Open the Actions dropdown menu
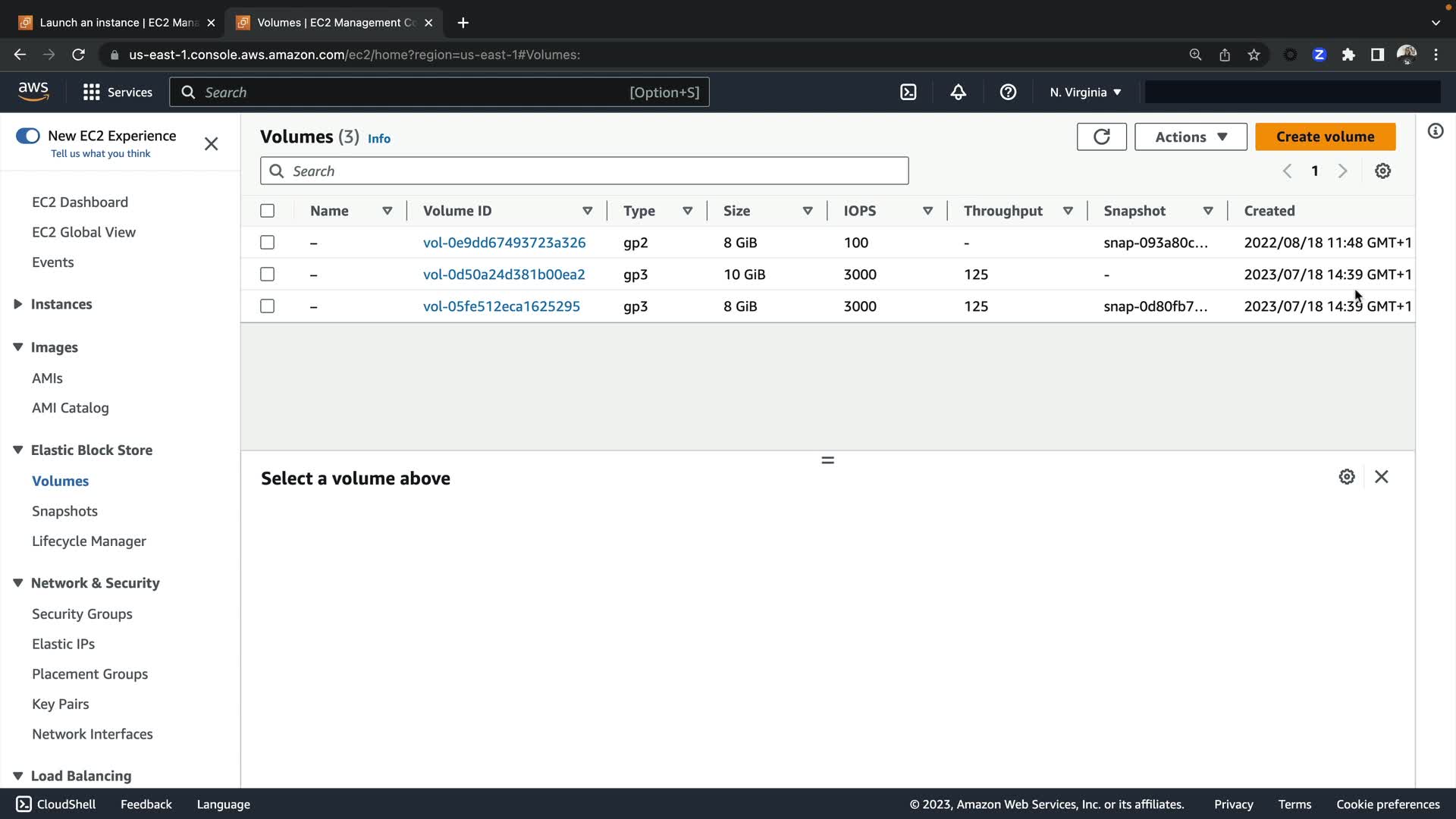Screen dimensions: 1456x819 pos(1190,137)
